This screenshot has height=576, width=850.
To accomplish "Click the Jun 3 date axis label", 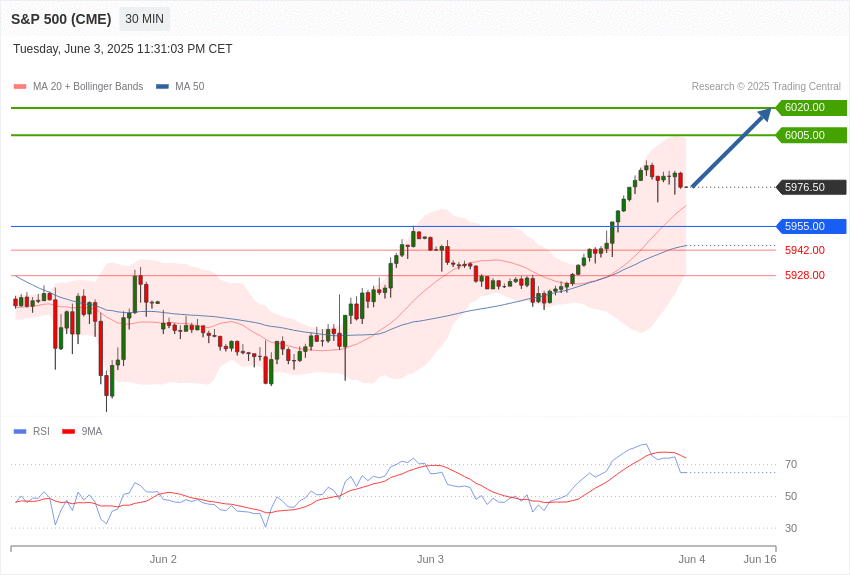I will point(430,559).
